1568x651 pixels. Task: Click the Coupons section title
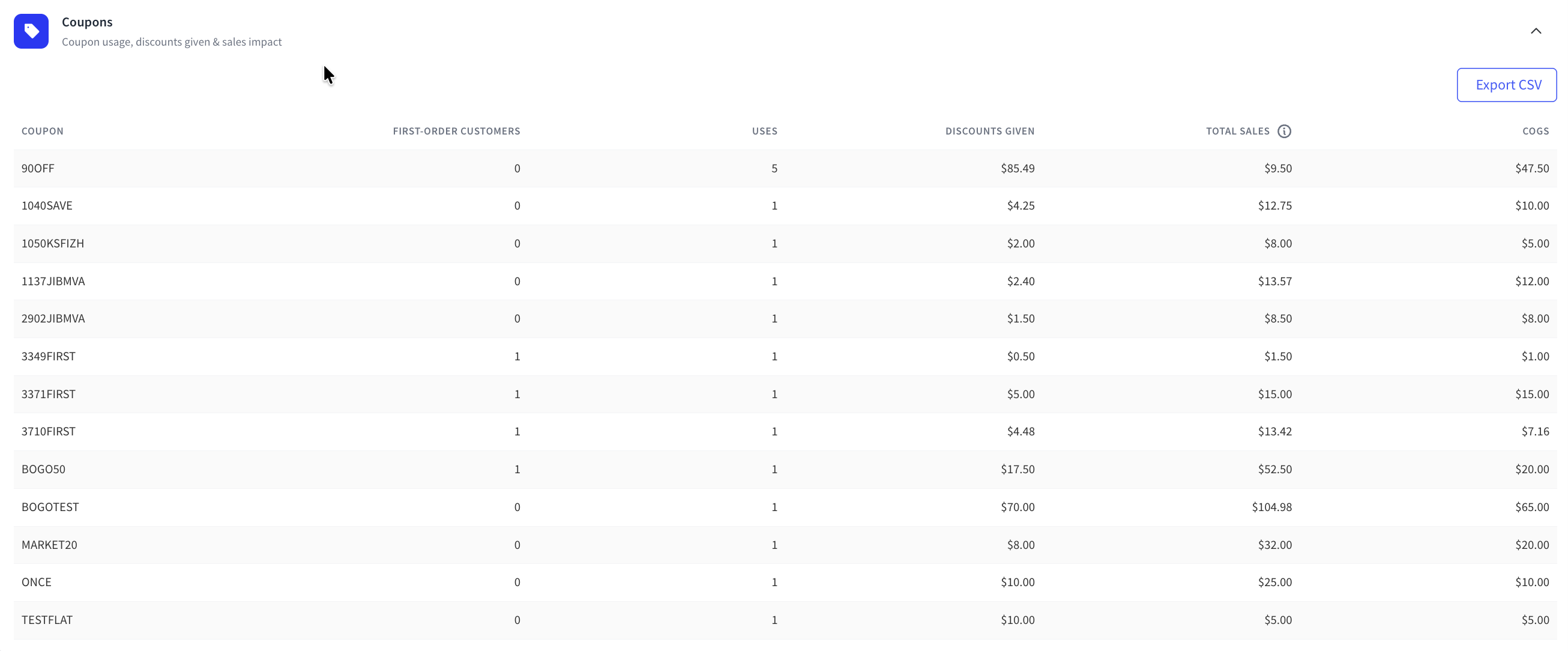point(87,22)
